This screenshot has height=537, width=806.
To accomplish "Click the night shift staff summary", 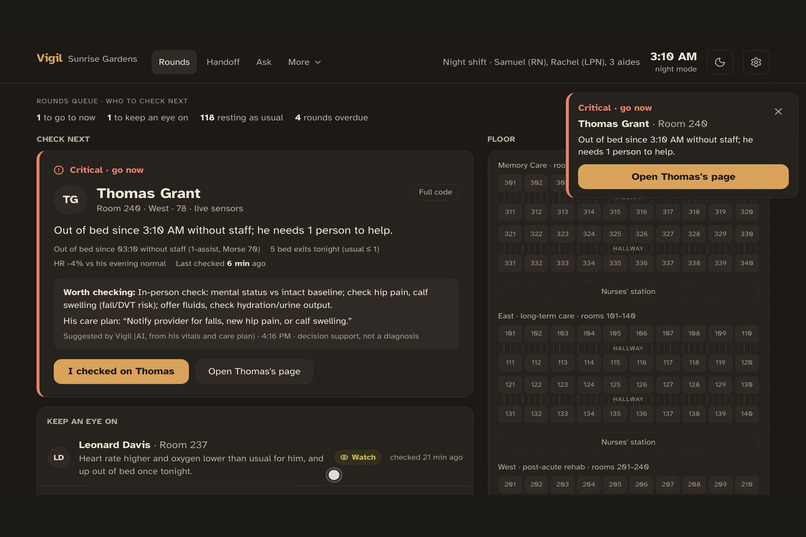I will coord(541,62).
